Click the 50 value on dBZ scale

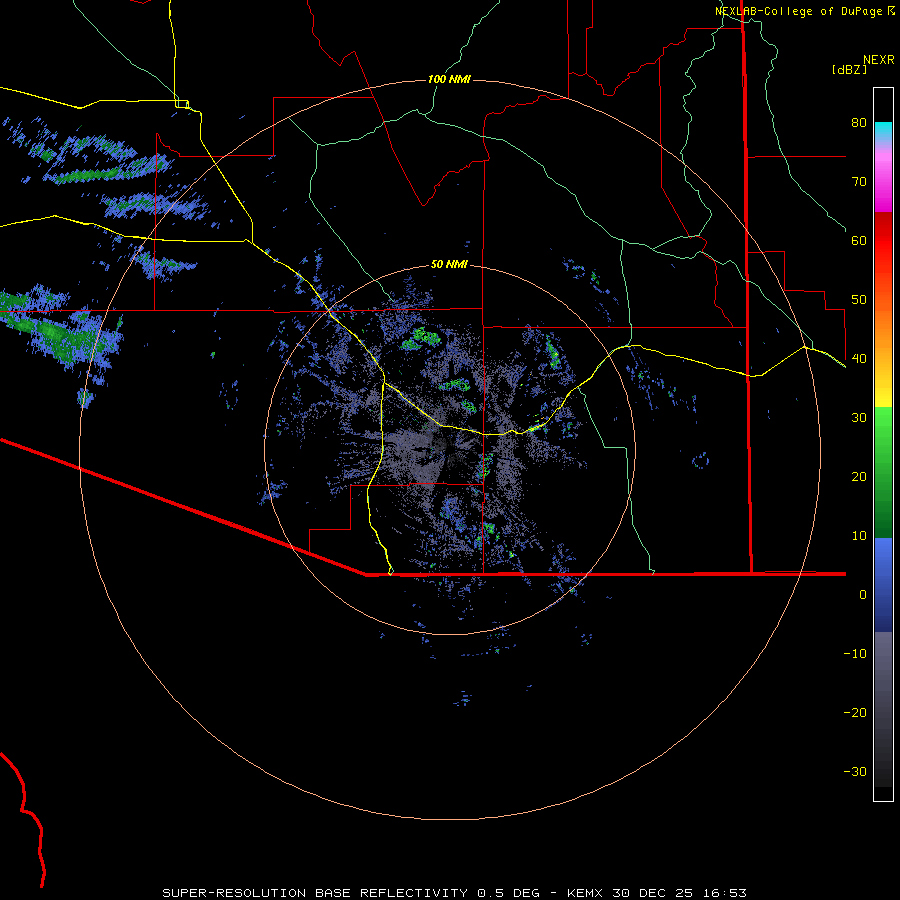pyautogui.click(x=859, y=300)
